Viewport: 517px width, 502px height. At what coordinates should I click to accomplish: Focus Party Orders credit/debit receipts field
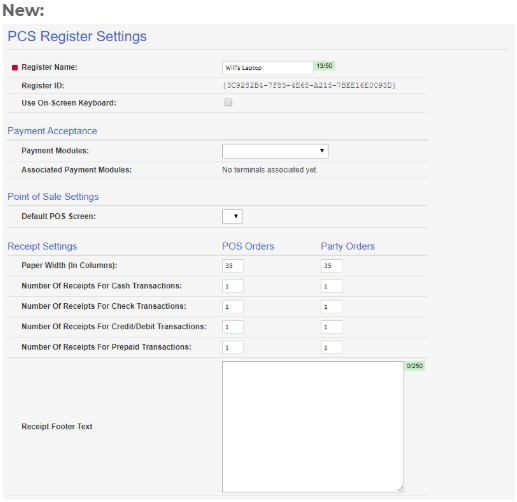click(331, 327)
